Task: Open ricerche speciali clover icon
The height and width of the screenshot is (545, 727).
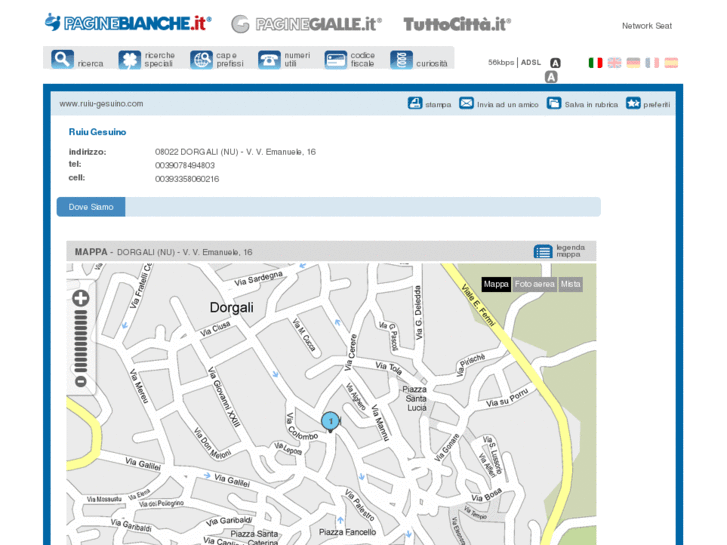Action: tap(129, 60)
